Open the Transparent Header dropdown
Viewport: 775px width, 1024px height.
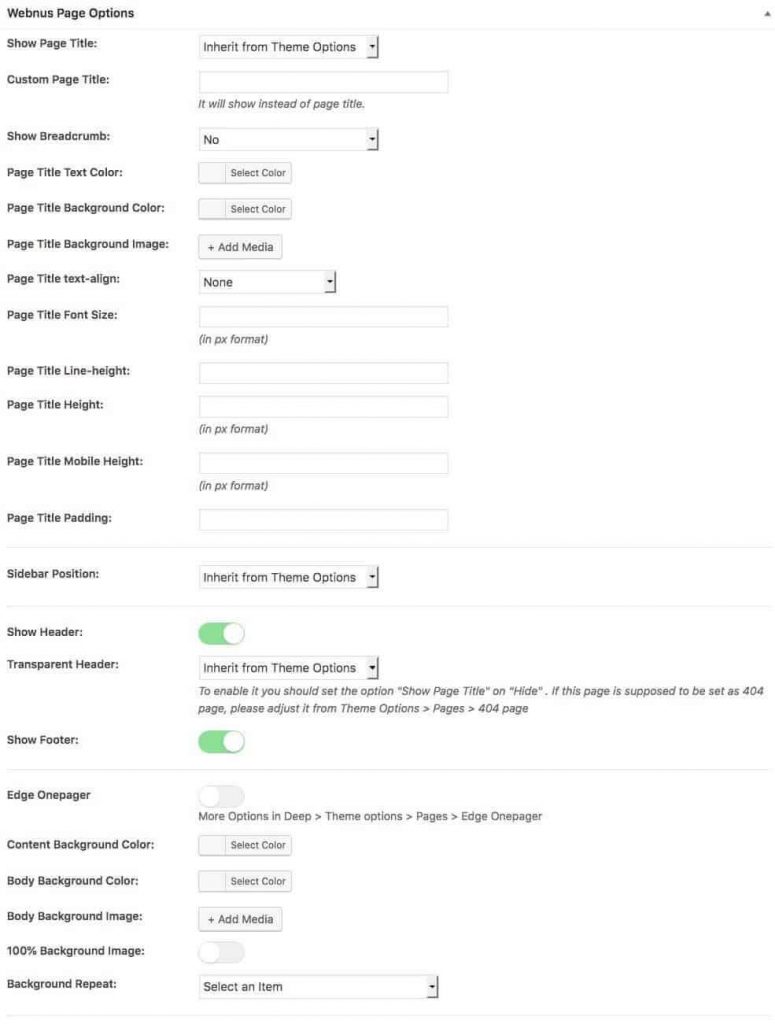pyautogui.click(x=288, y=667)
